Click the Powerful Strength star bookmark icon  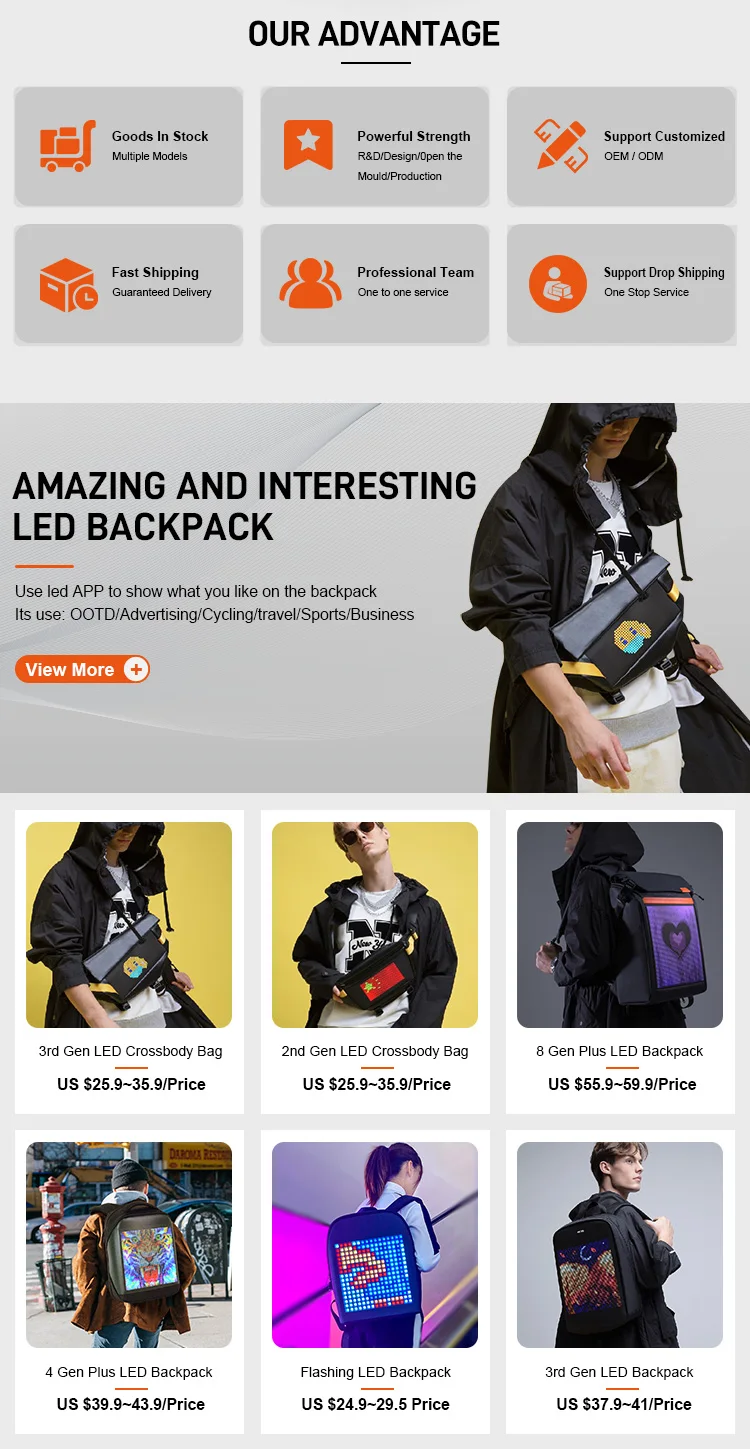pyautogui.click(x=308, y=145)
